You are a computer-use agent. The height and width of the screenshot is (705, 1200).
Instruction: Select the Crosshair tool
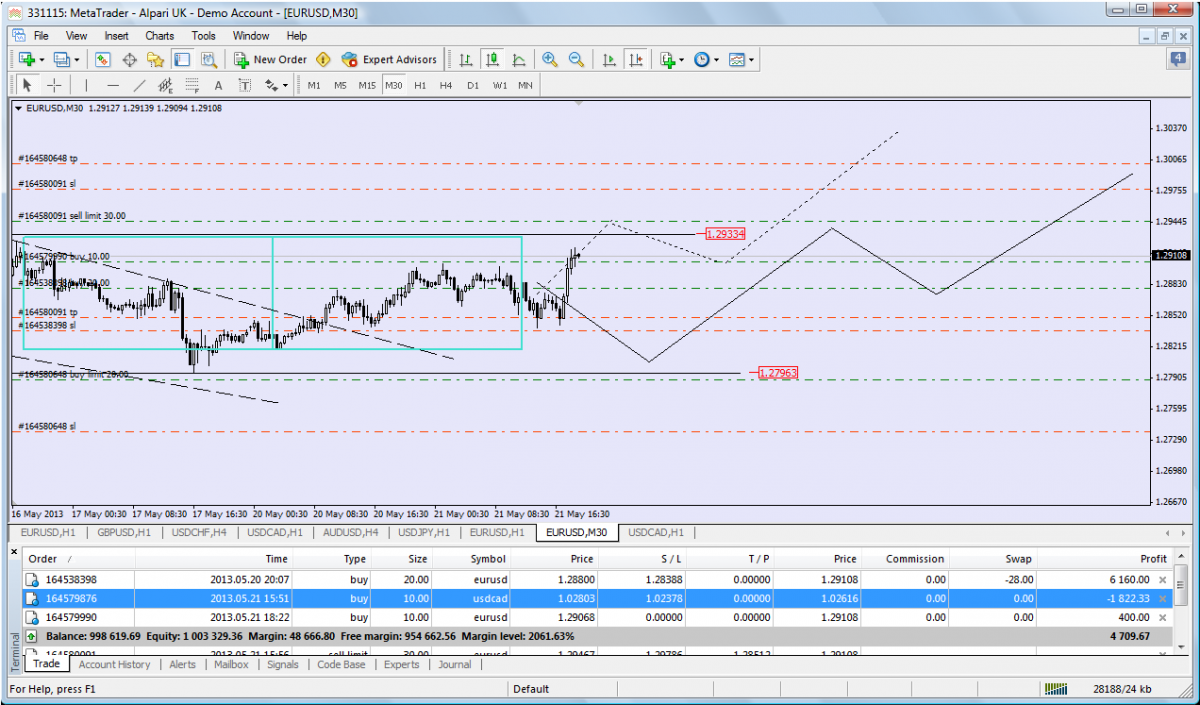coord(54,85)
